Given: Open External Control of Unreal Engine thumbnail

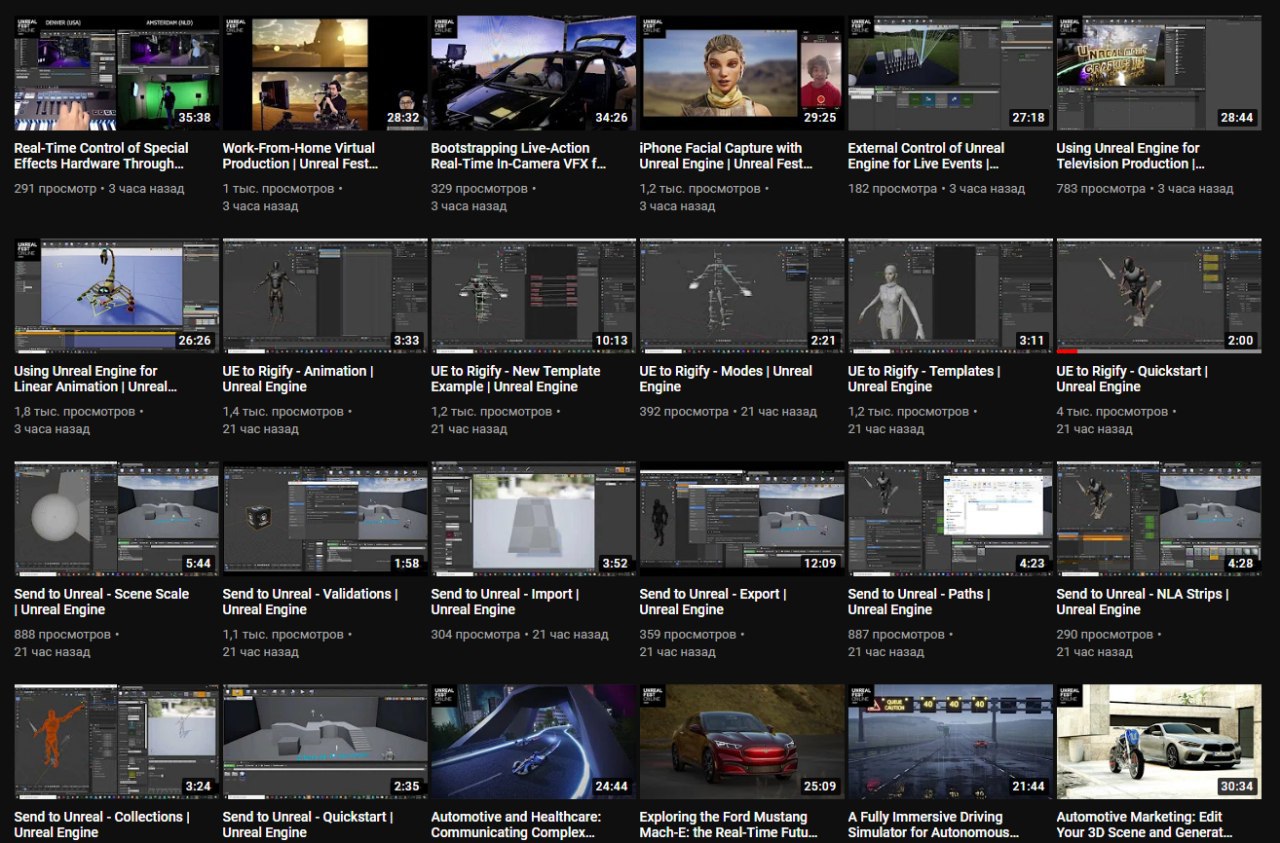Looking at the screenshot, I should pos(951,73).
